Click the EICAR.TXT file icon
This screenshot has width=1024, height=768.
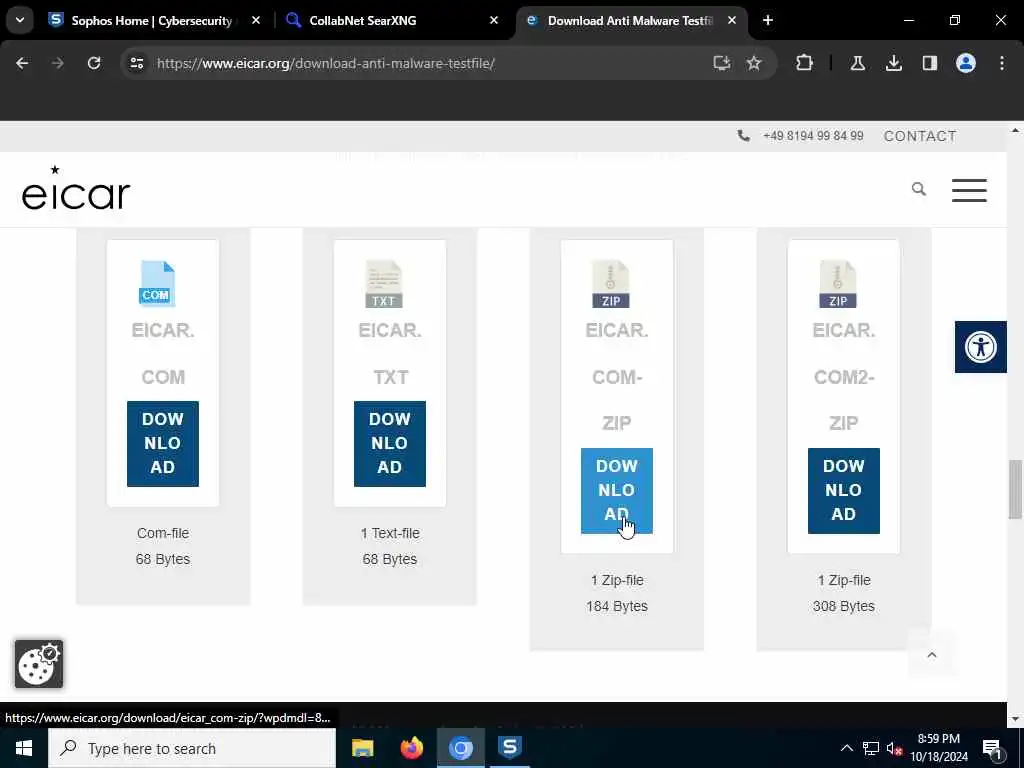click(x=384, y=283)
